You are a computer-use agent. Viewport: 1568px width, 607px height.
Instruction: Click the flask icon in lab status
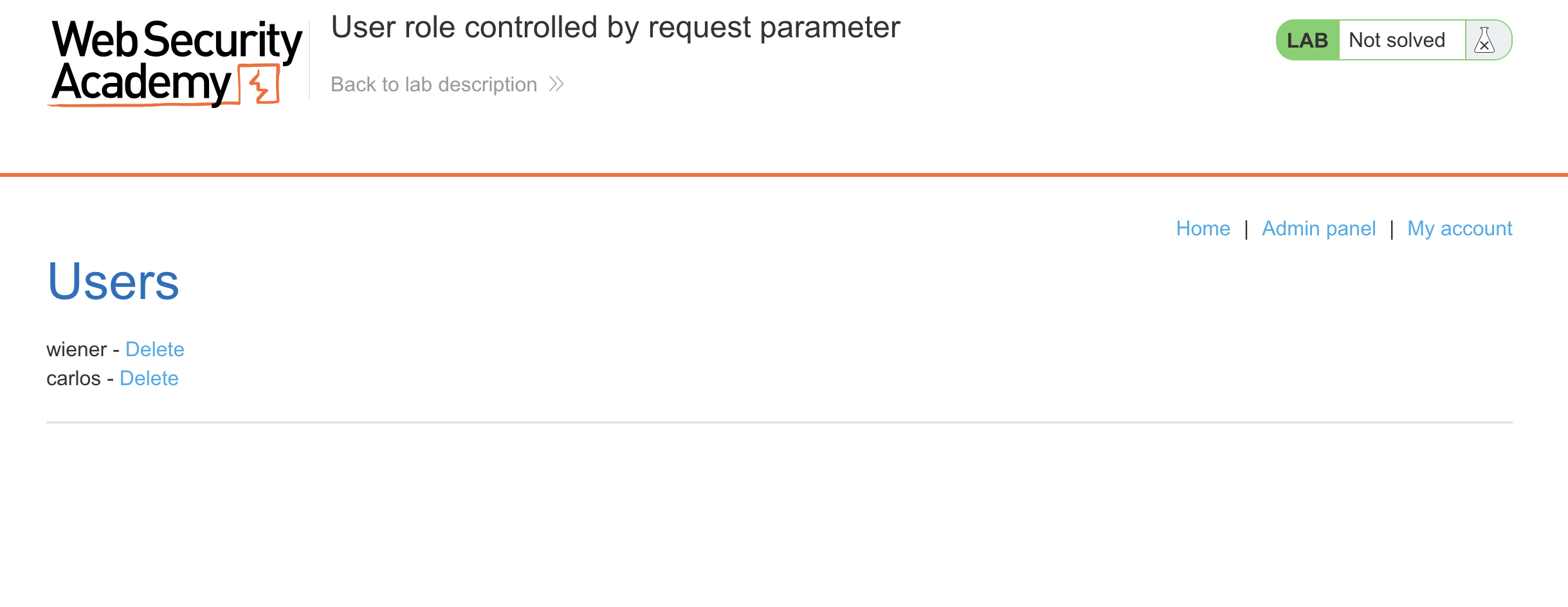coord(1484,41)
